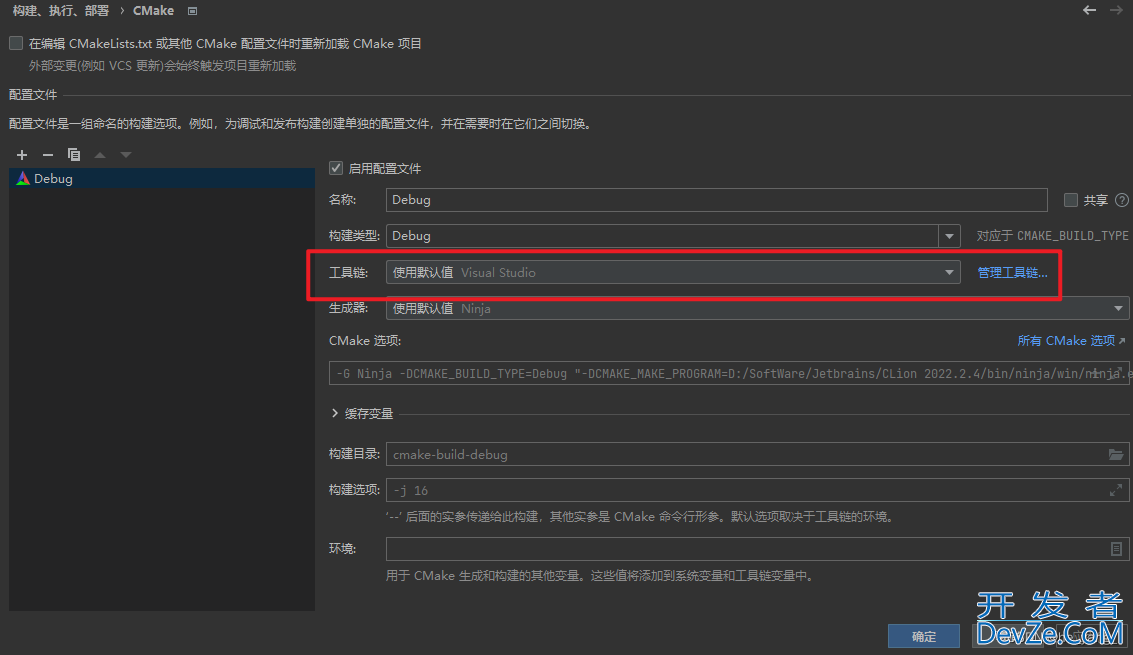The width and height of the screenshot is (1133, 655).
Task: Move profile down with arrow icon
Action: click(x=126, y=155)
